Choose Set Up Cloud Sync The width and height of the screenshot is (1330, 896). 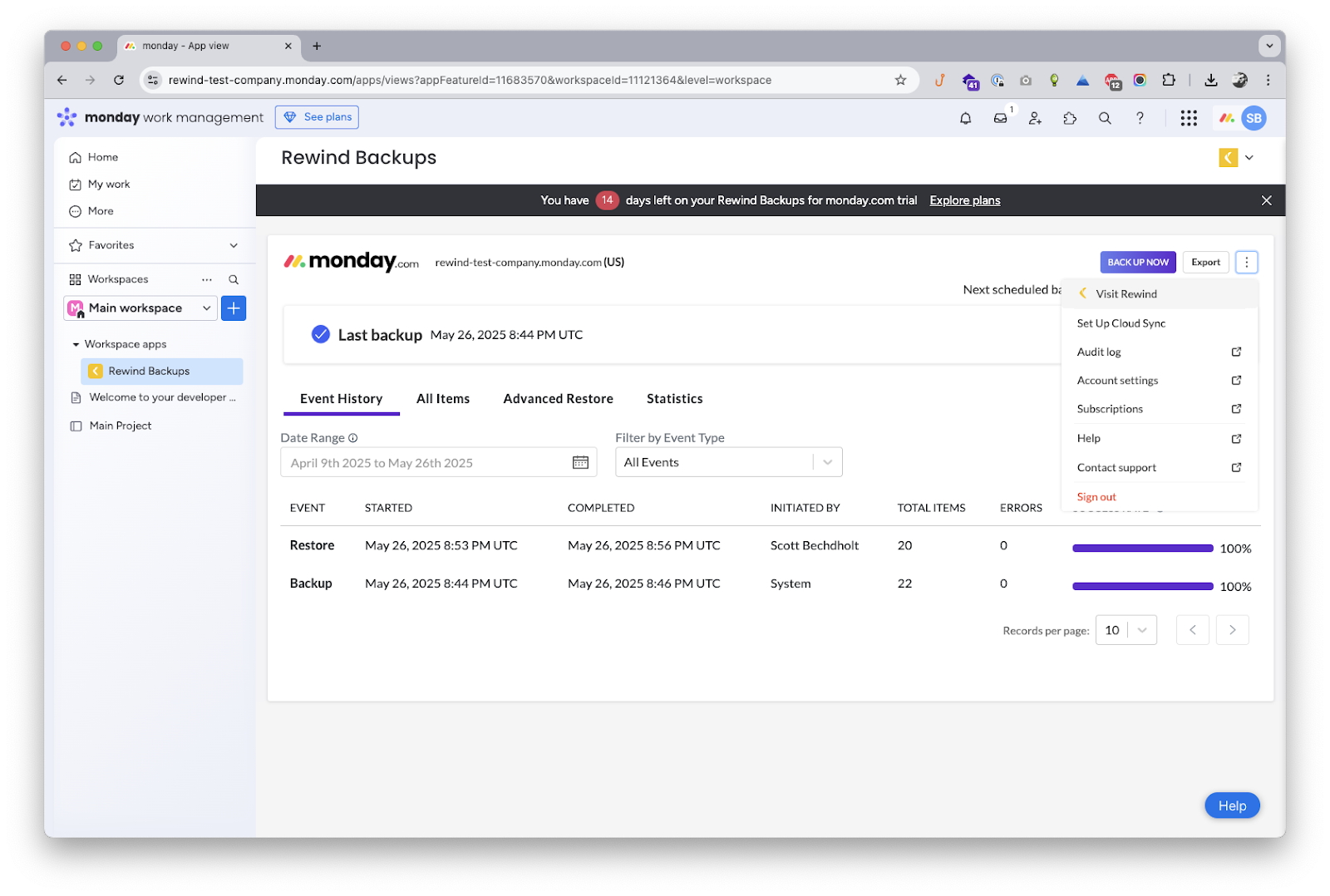point(1160,323)
